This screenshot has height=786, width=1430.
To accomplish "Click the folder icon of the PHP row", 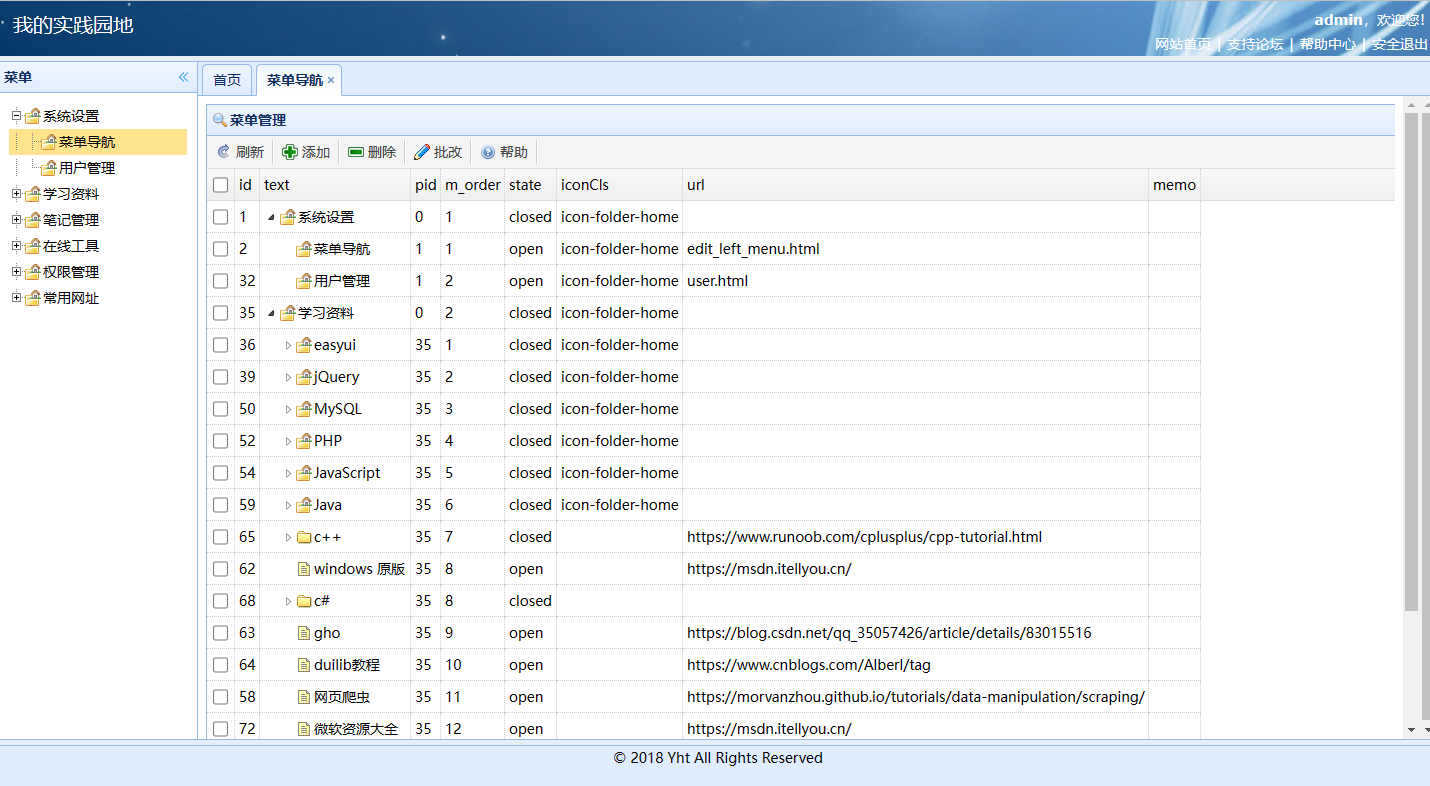I will point(304,441).
